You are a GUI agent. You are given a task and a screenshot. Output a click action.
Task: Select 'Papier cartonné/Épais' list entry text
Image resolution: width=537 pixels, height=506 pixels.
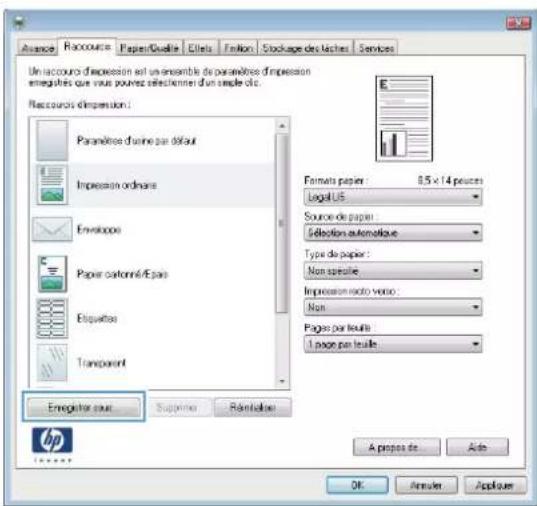pyautogui.click(x=122, y=274)
